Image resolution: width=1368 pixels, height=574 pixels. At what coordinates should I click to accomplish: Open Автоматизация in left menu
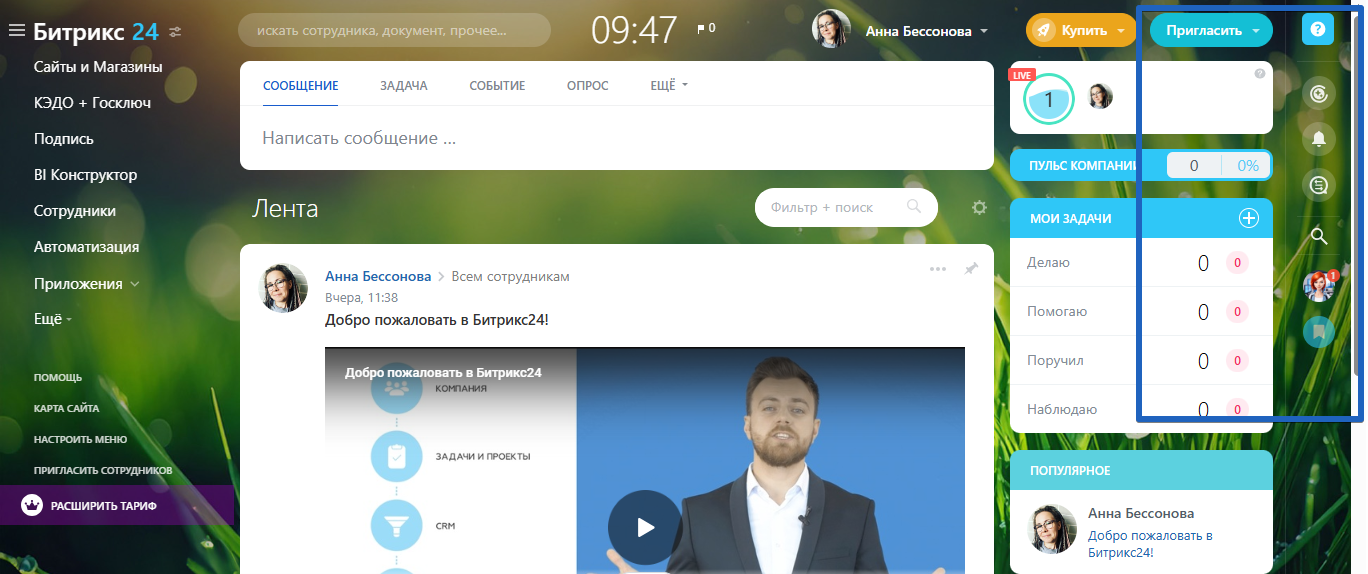[86, 247]
